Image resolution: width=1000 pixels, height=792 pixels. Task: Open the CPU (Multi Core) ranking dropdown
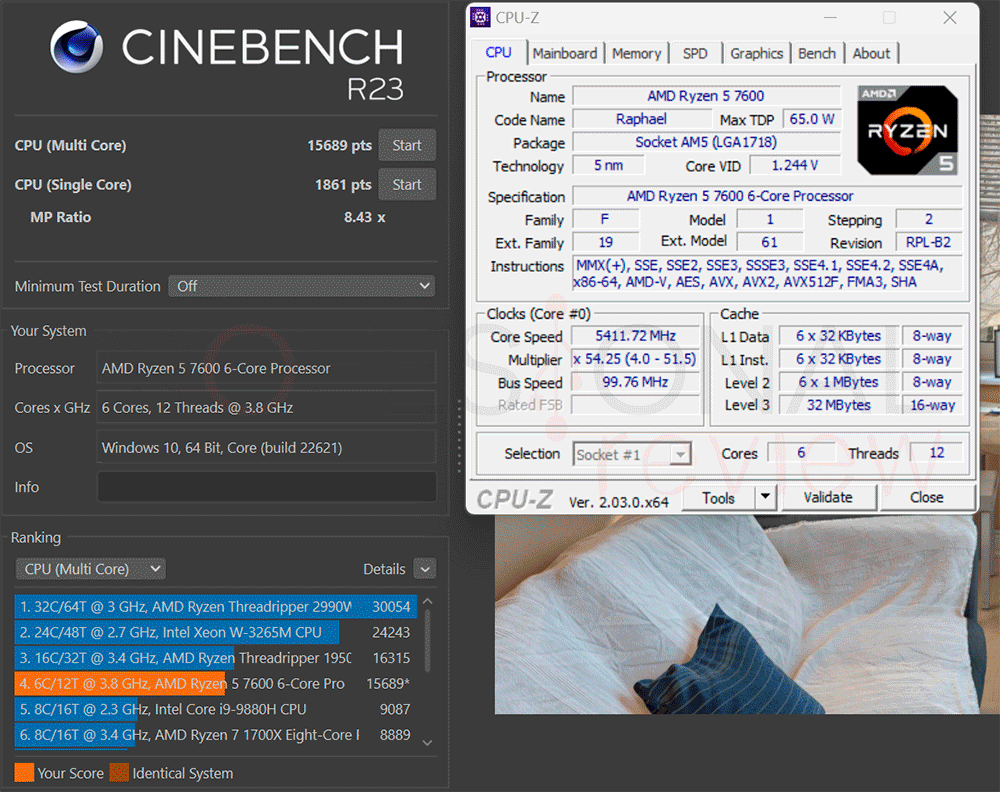(91, 569)
